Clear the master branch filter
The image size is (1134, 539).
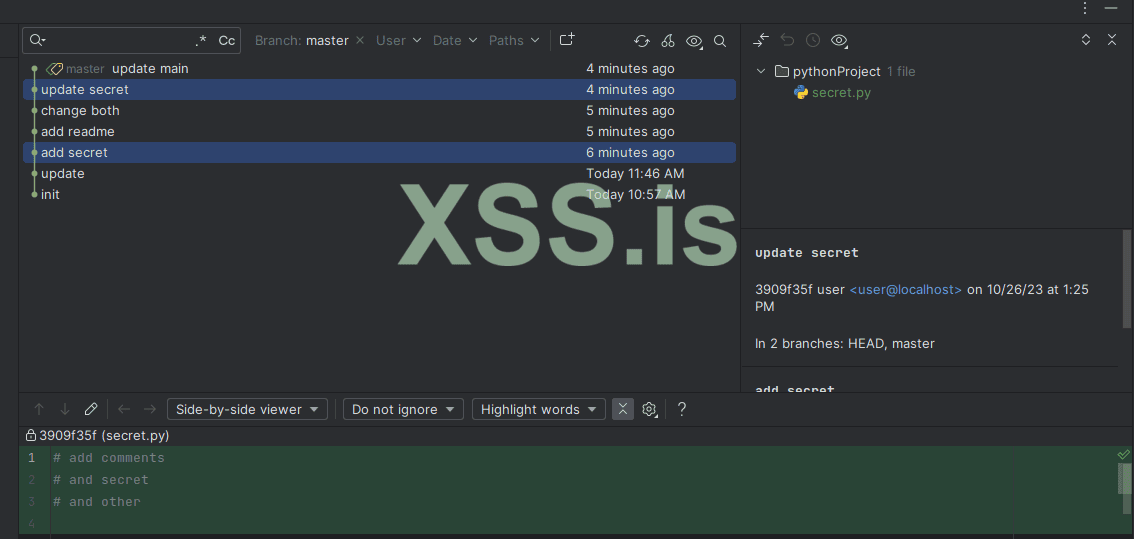(360, 41)
